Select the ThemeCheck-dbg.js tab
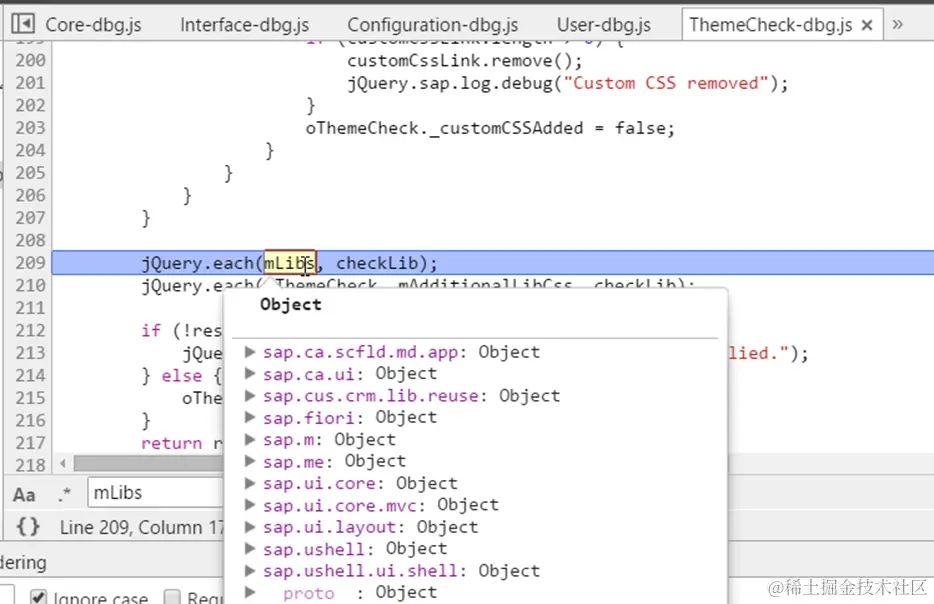934x604 pixels. tap(770, 24)
